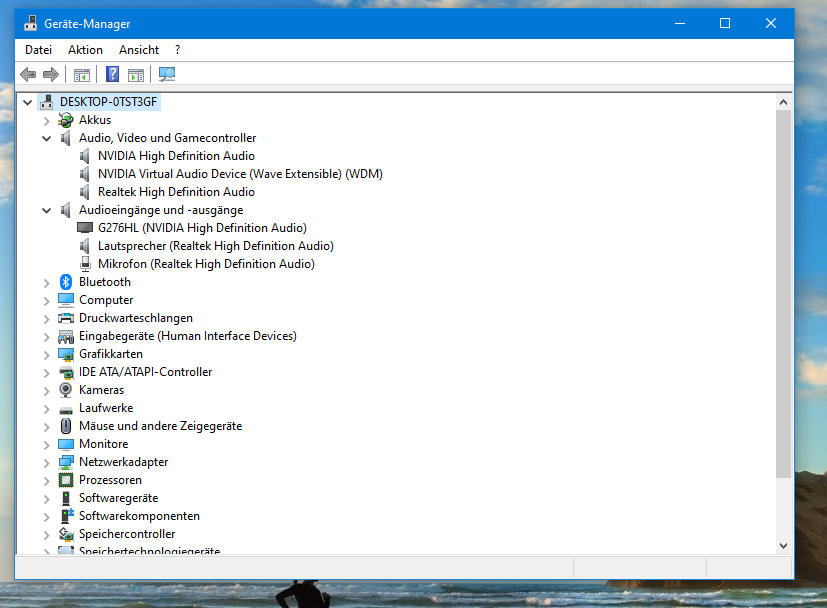Click the Eingabegeräte HID icon

(x=65, y=336)
